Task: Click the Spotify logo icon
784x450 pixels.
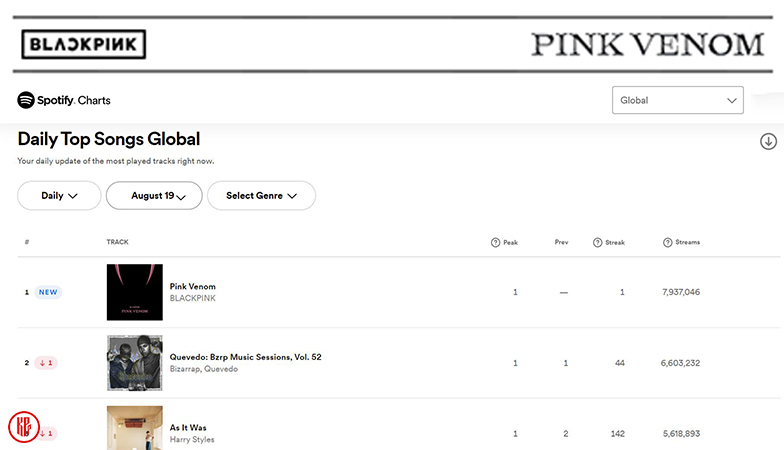Action: pyautogui.click(x=26, y=100)
